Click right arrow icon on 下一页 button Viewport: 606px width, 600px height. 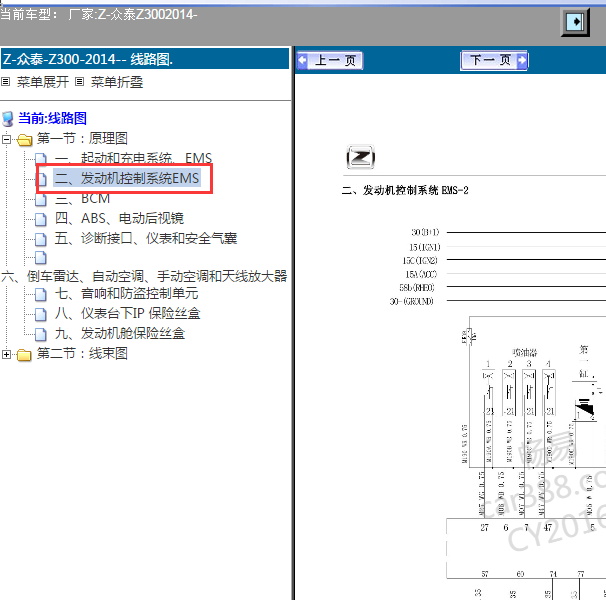click(x=522, y=60)
